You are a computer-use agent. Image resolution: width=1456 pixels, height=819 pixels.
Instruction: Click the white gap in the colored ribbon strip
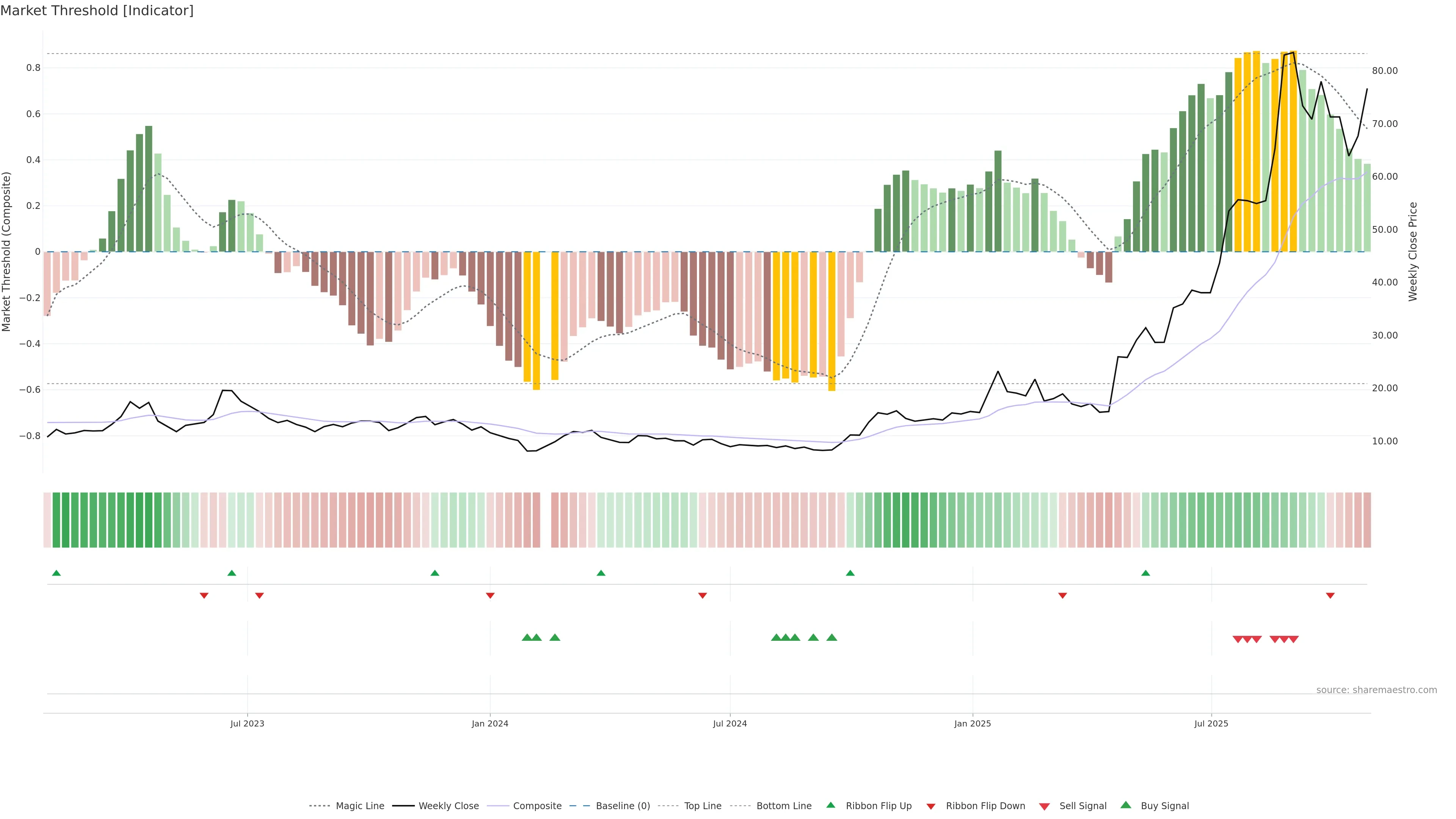click(546, 520)
